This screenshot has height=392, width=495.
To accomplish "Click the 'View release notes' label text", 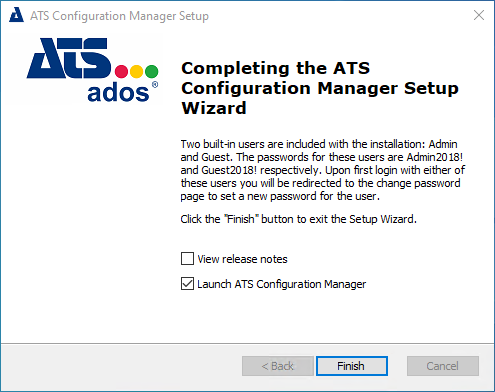I will coord(242,259).
